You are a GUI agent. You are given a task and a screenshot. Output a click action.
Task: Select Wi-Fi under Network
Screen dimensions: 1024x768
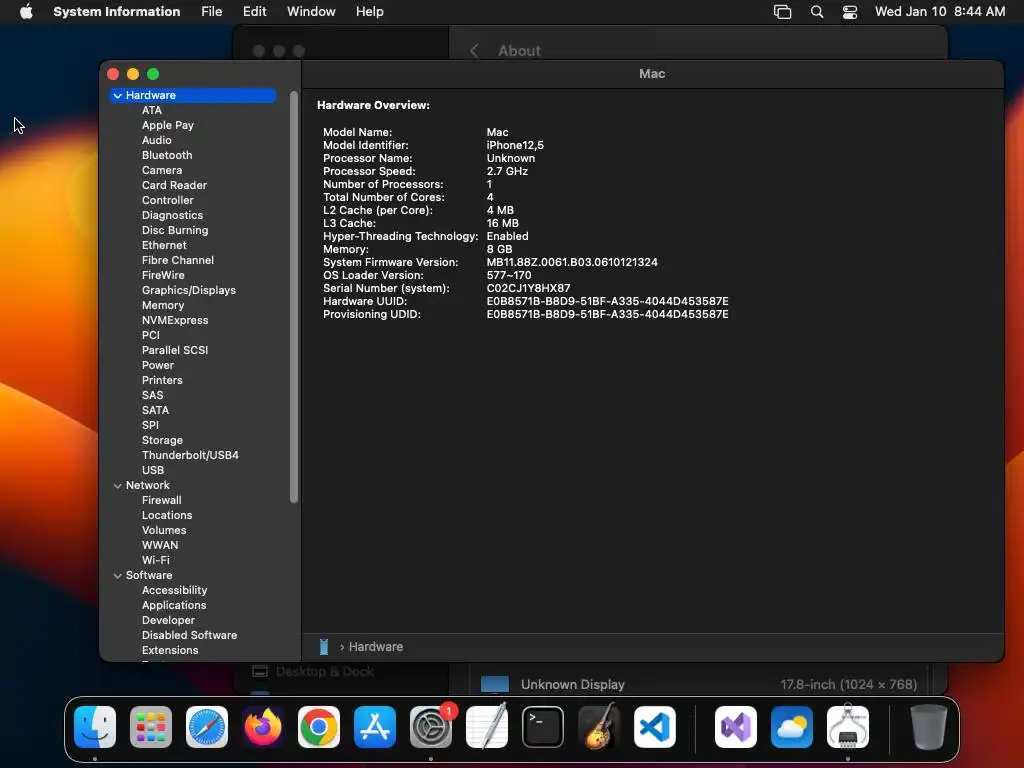pyautogui.click(x=155, y=560)
